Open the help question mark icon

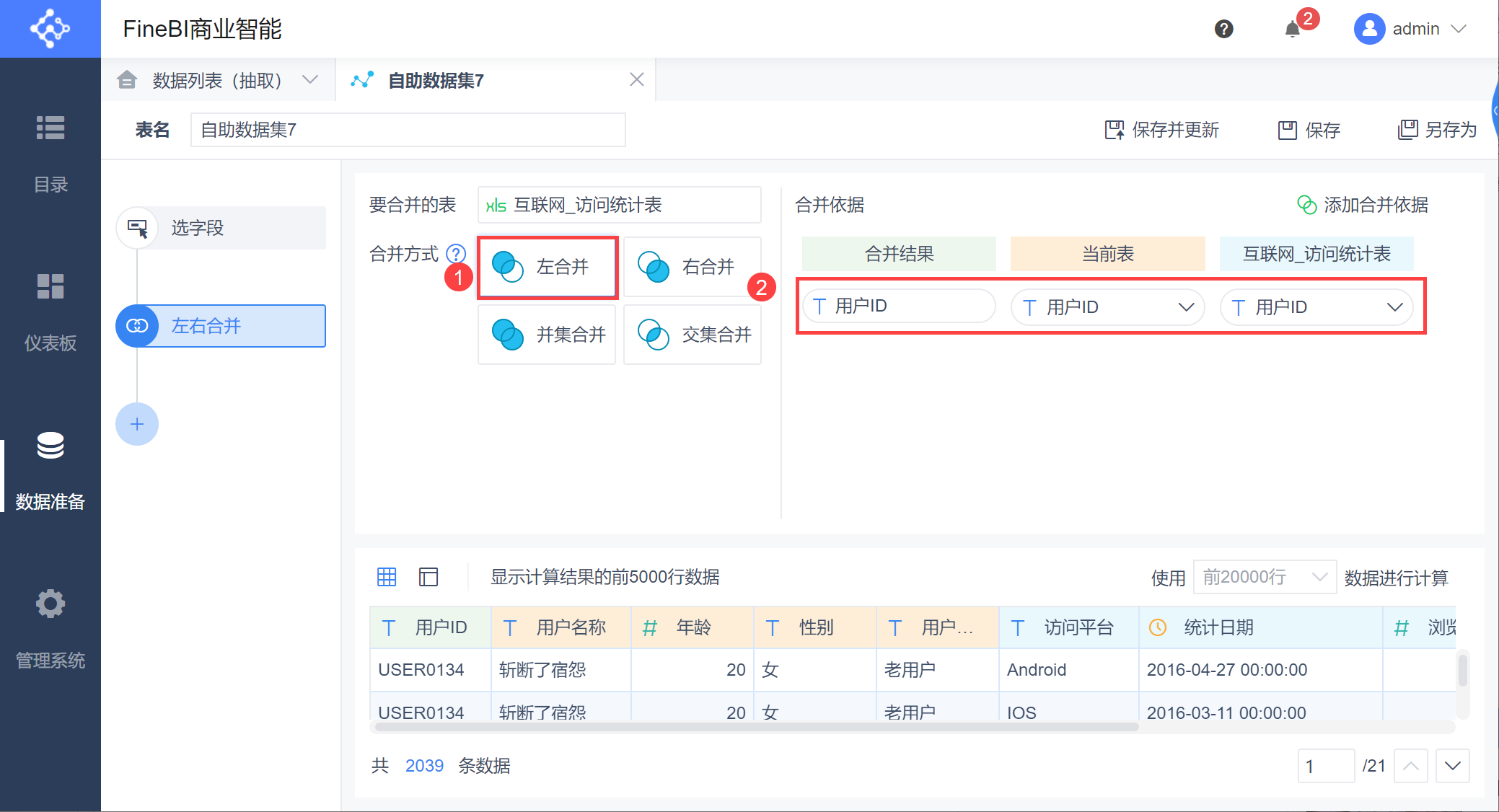1223,29
